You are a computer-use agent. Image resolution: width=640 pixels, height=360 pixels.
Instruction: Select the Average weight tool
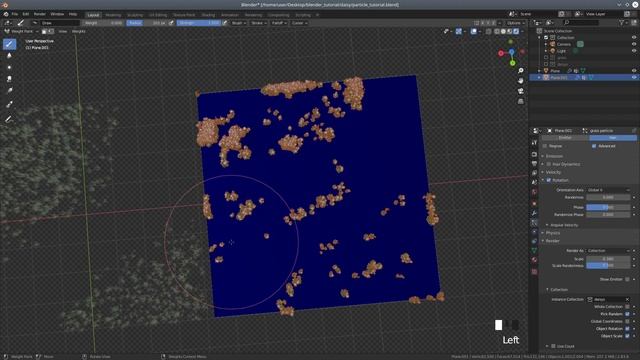pos(9,67)
